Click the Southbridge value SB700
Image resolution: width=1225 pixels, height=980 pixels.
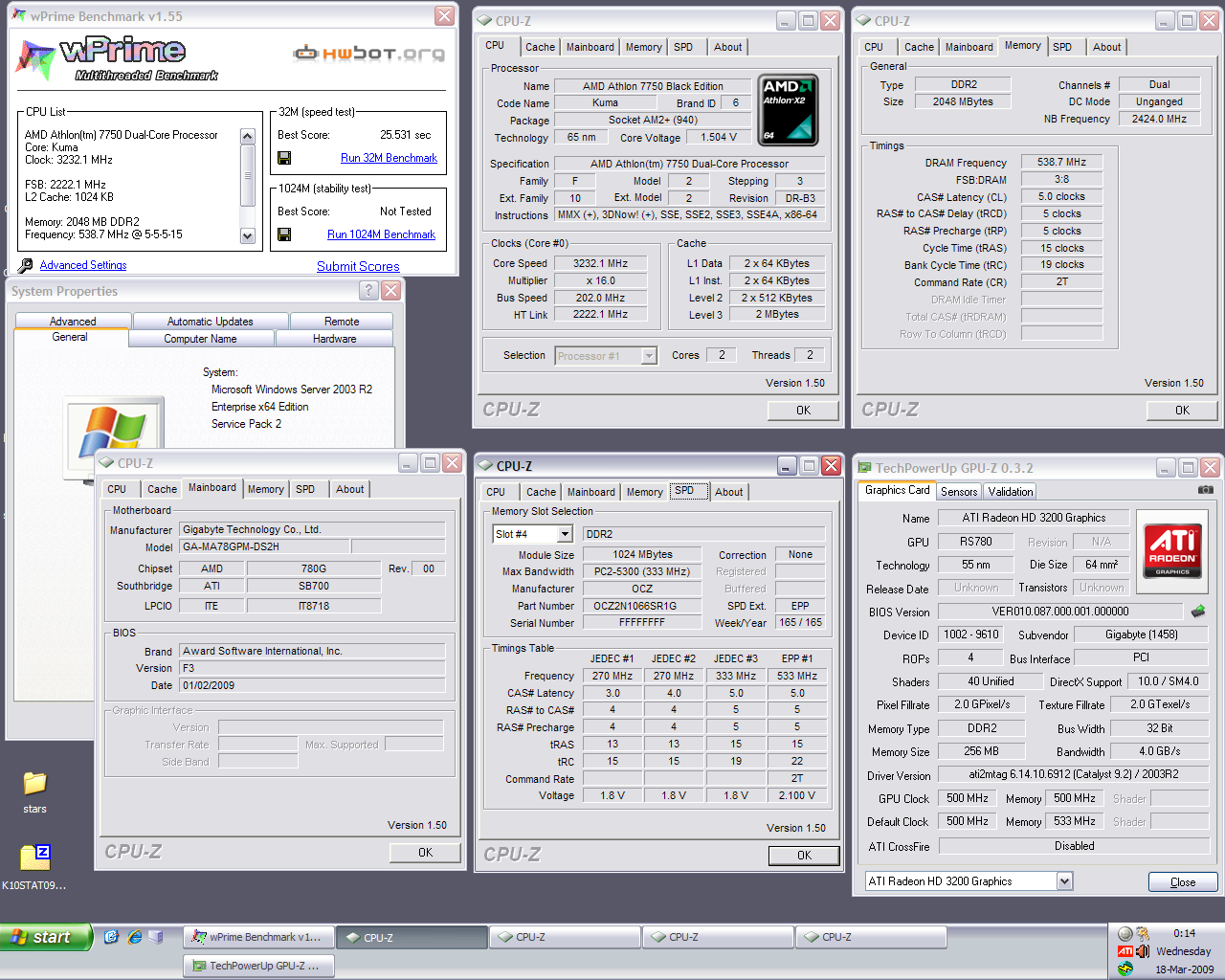pyautogui.click(x=314, y=586)
